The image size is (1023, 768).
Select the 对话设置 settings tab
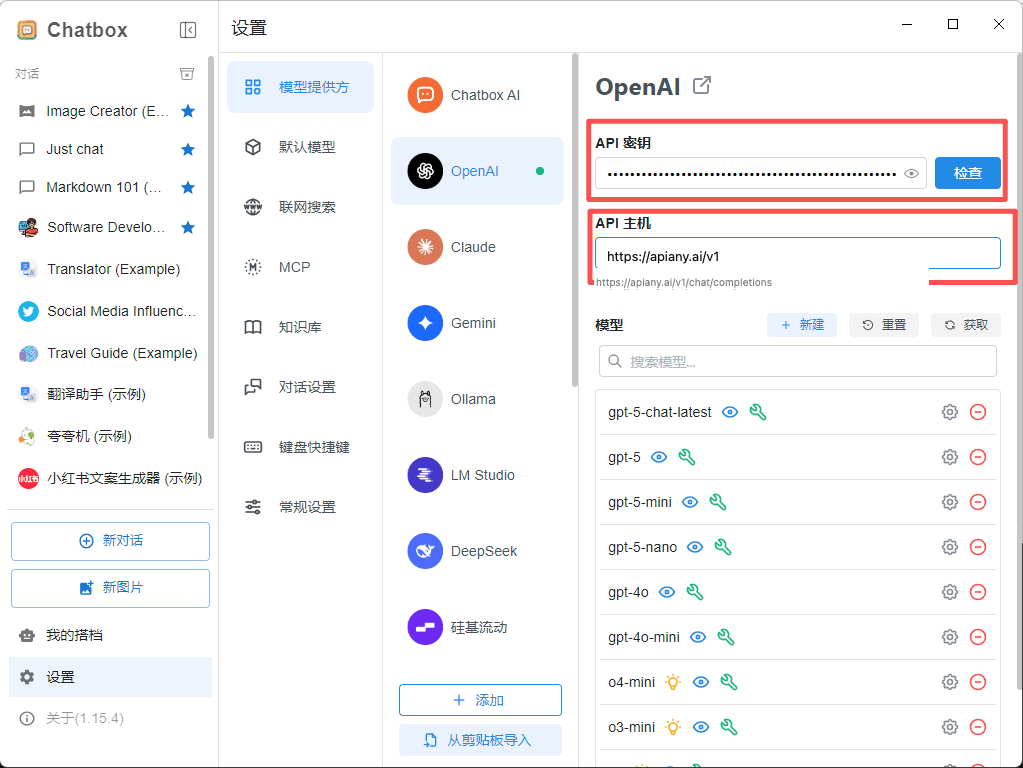click(x=300, y=387)
